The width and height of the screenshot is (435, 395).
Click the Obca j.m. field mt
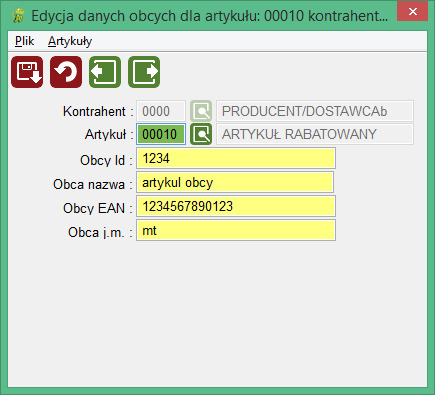coord(236,230)
